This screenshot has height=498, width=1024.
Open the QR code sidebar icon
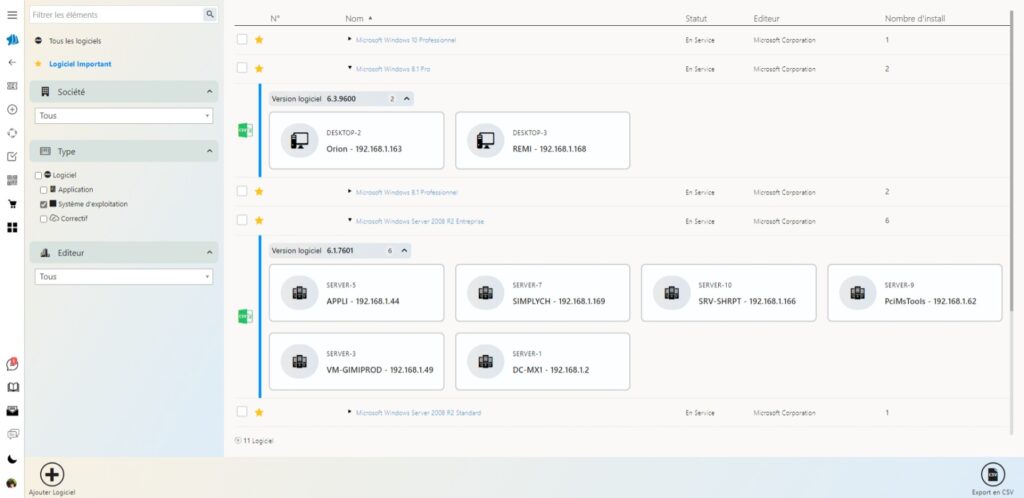[x=12, y=180]
